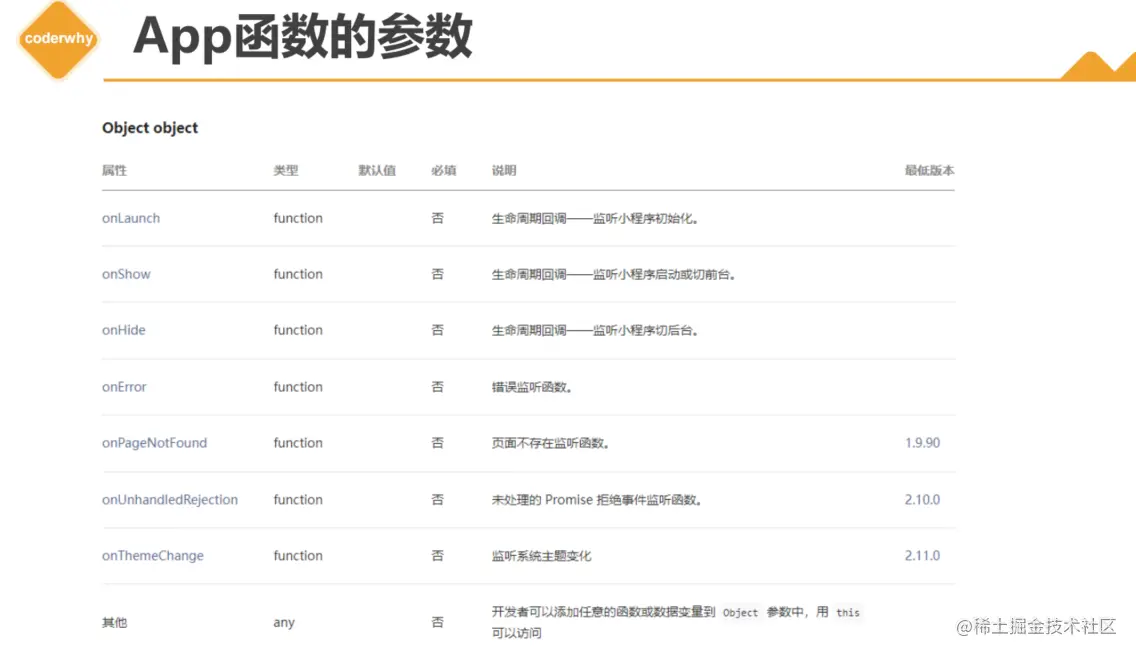
Task: Click version number 1.9.90
Action: (922, 443)
